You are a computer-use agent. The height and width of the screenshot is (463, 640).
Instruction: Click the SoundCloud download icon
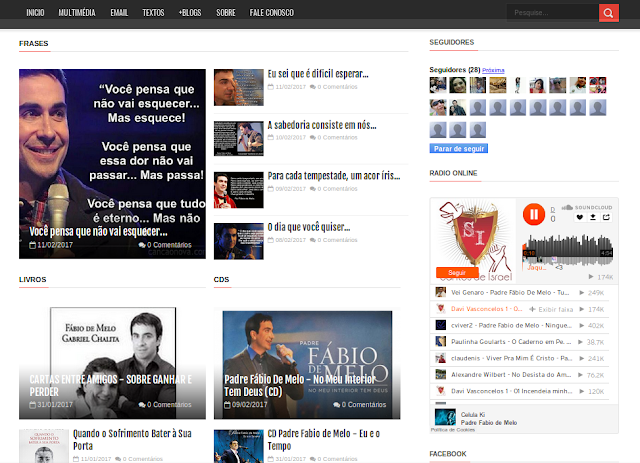(593, 217)
